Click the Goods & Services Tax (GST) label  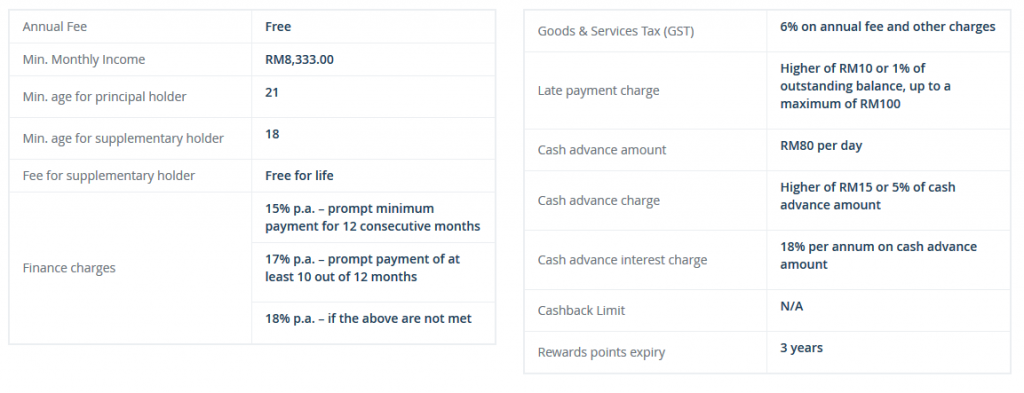coord(616,31)
